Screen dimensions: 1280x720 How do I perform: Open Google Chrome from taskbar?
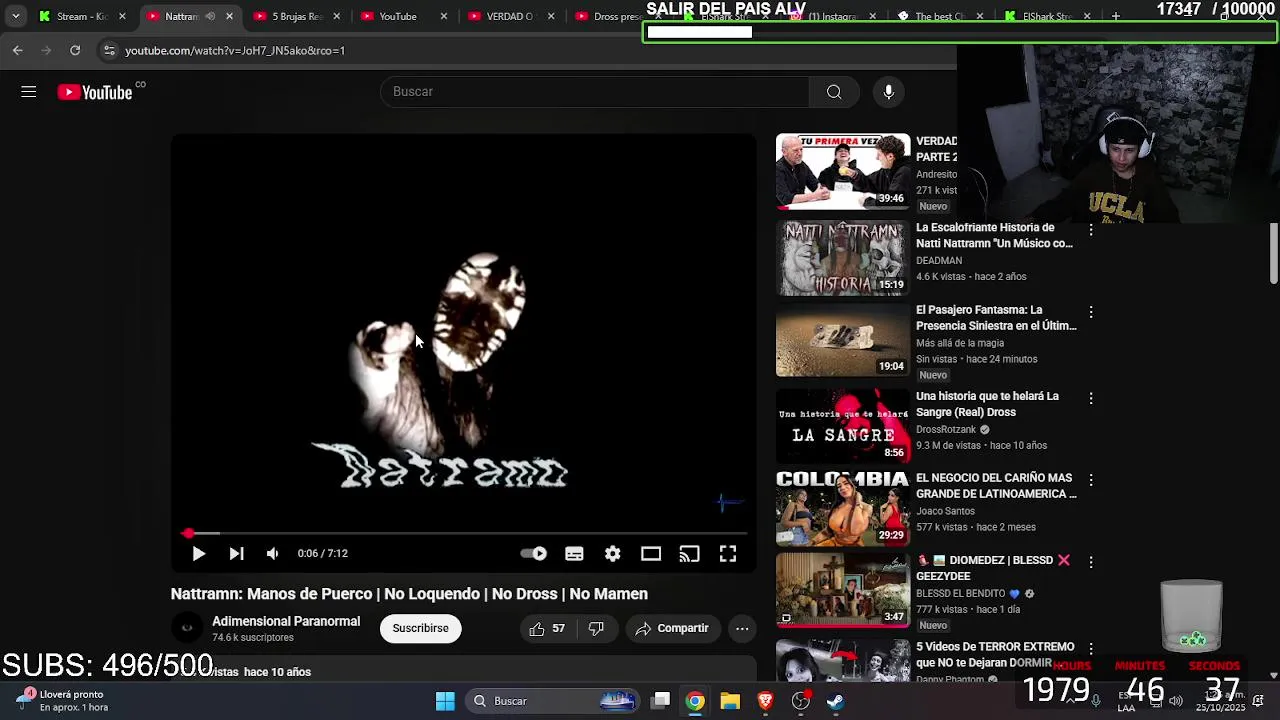coord(695,701)
